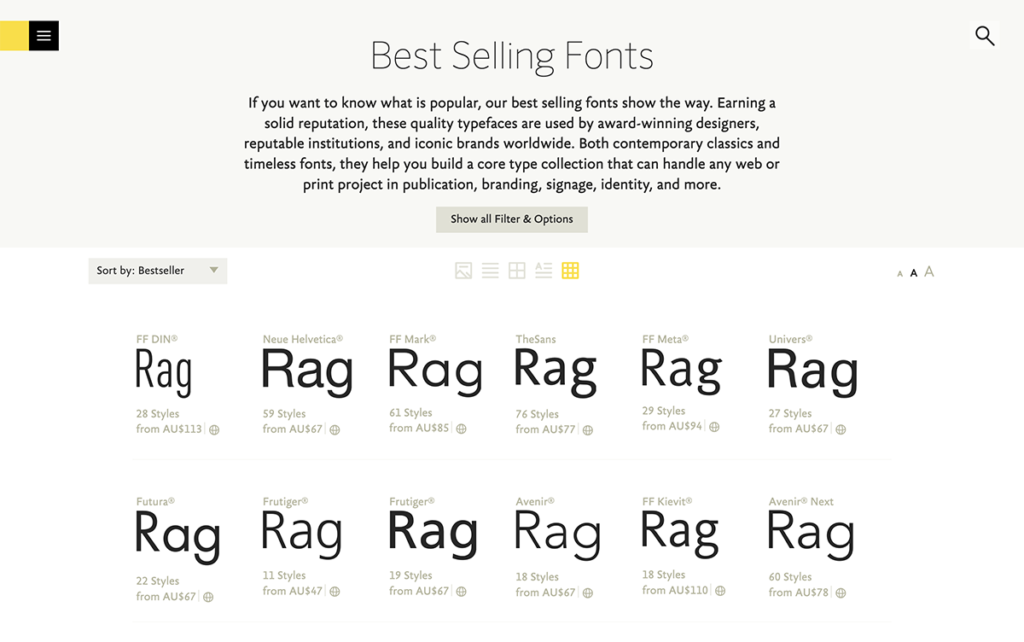Click the '61 Styles' text
The height and width of the screenshot is (642, 1024).
pos(411,413)
